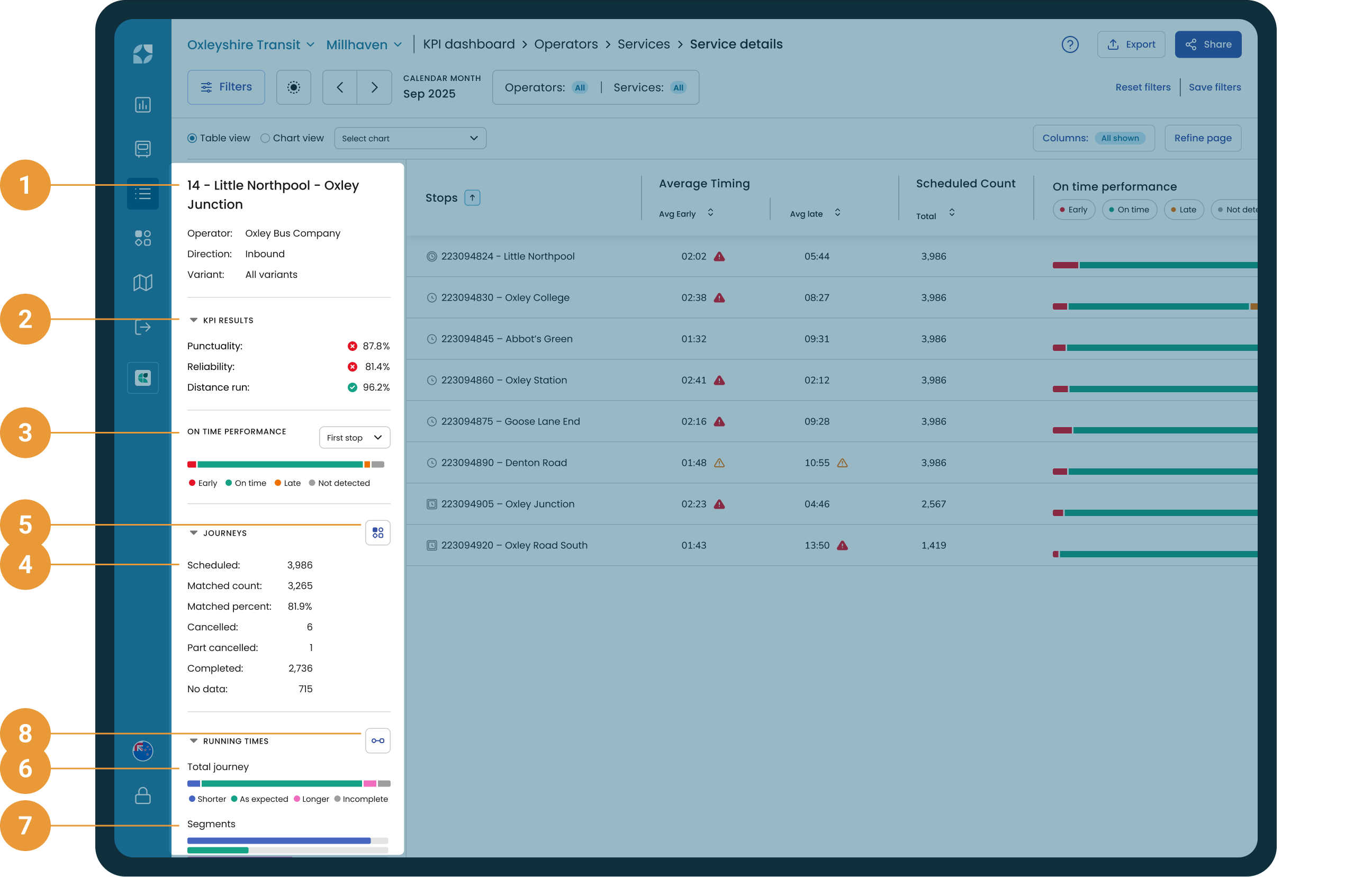
Task: Select the Table view radio button
Action: (x=192, y=138)
